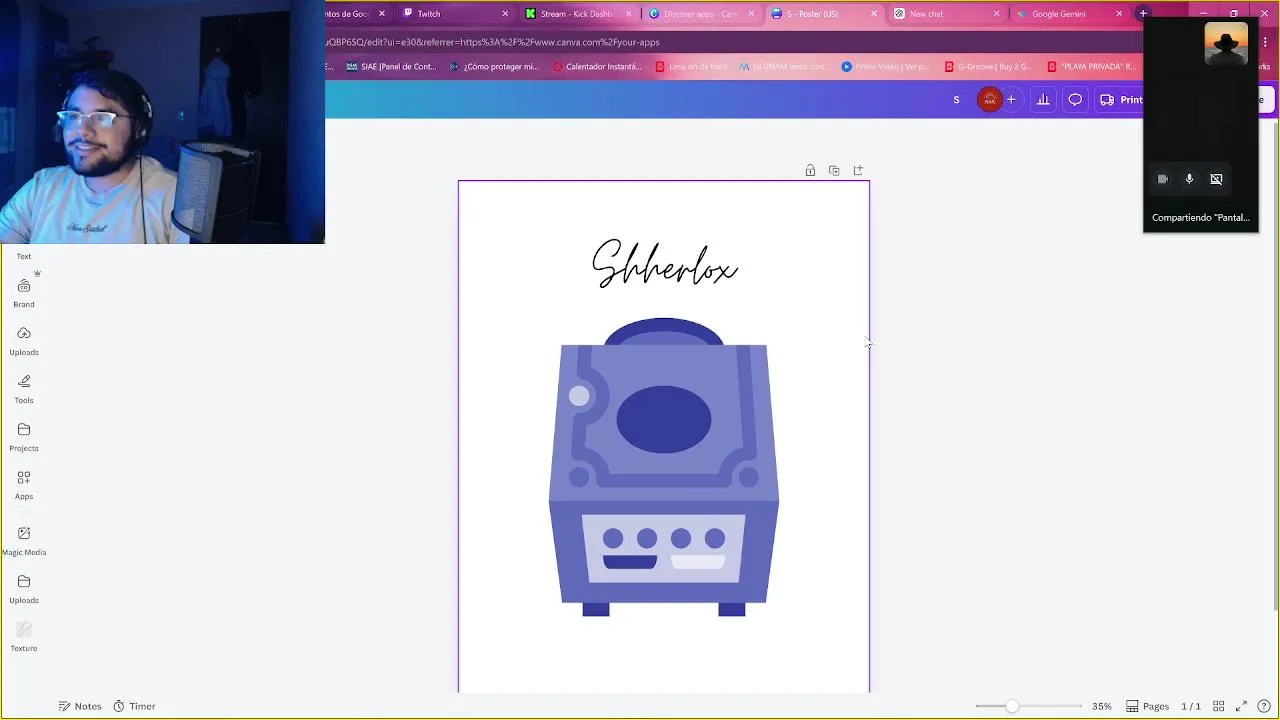Open the G-Groove Buy 2 G bookmark
This screenshot has height=720, width=1280.
click(x=988, y=67)
